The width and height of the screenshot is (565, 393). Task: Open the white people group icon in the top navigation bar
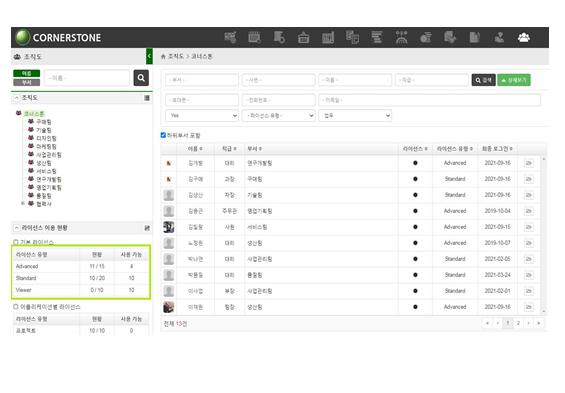[524, 37]
